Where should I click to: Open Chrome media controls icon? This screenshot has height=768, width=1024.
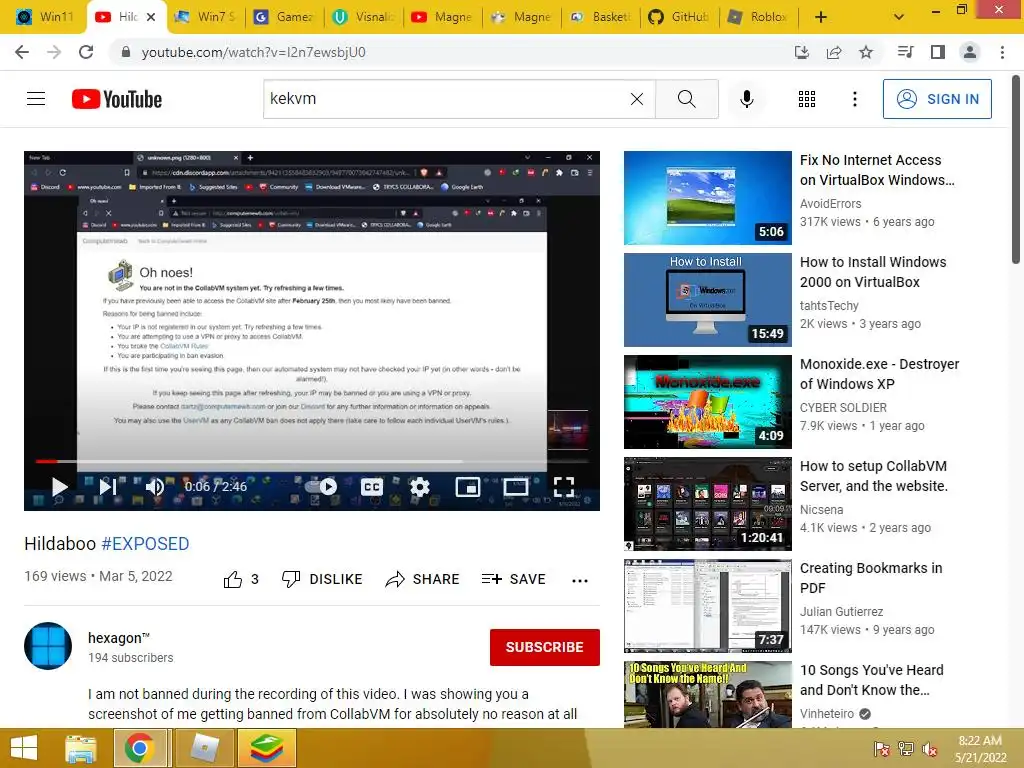(x=905, y=52)
